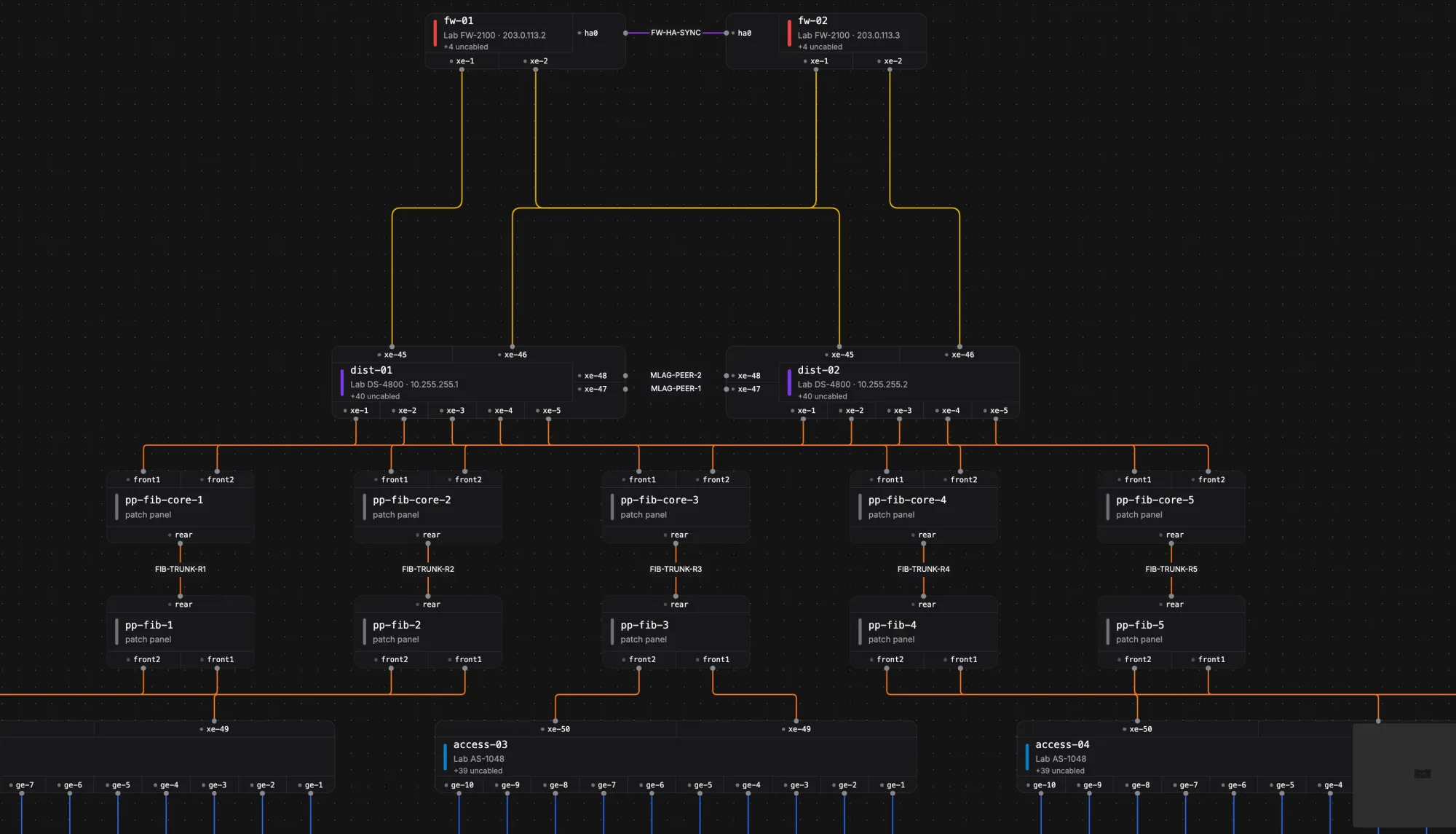Show '+39 uncabled' ports on access-03
The width and height of the screenshot is (1456, 834).
point(478,771)
